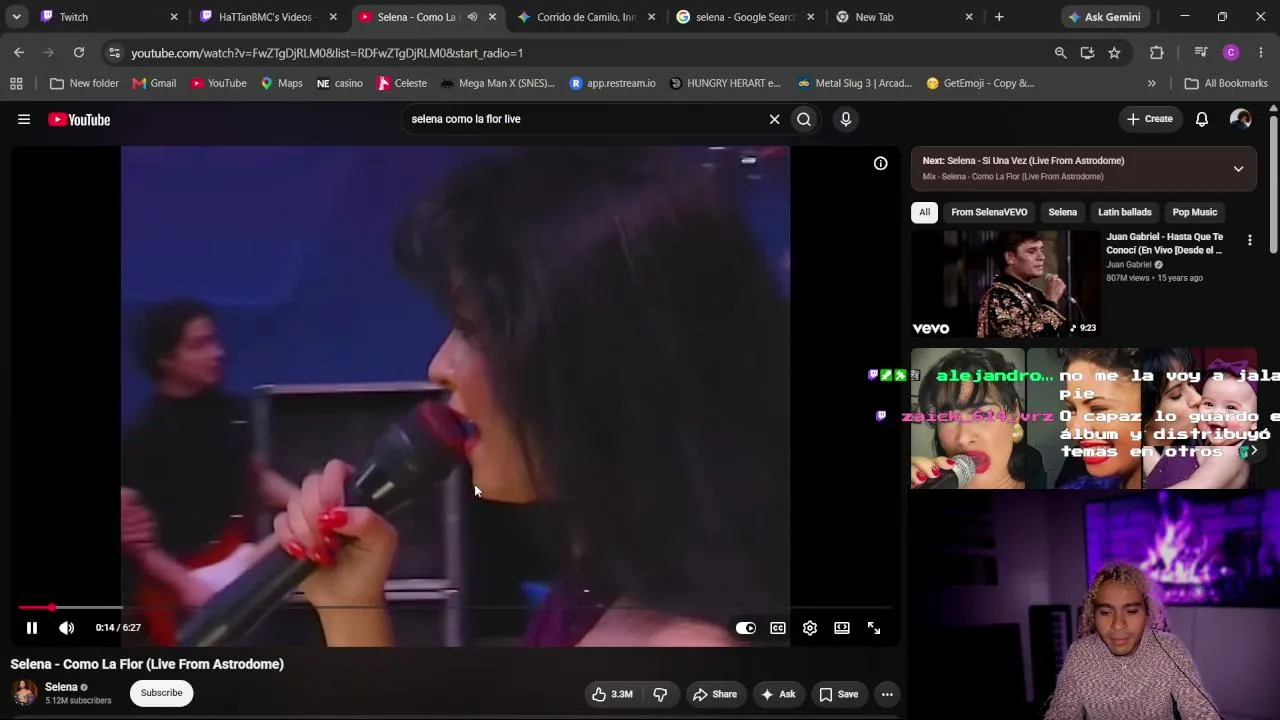This screenshot has width=1280, height=720.
Task: Save the video to a playlist
Action: tap(839, 694)
